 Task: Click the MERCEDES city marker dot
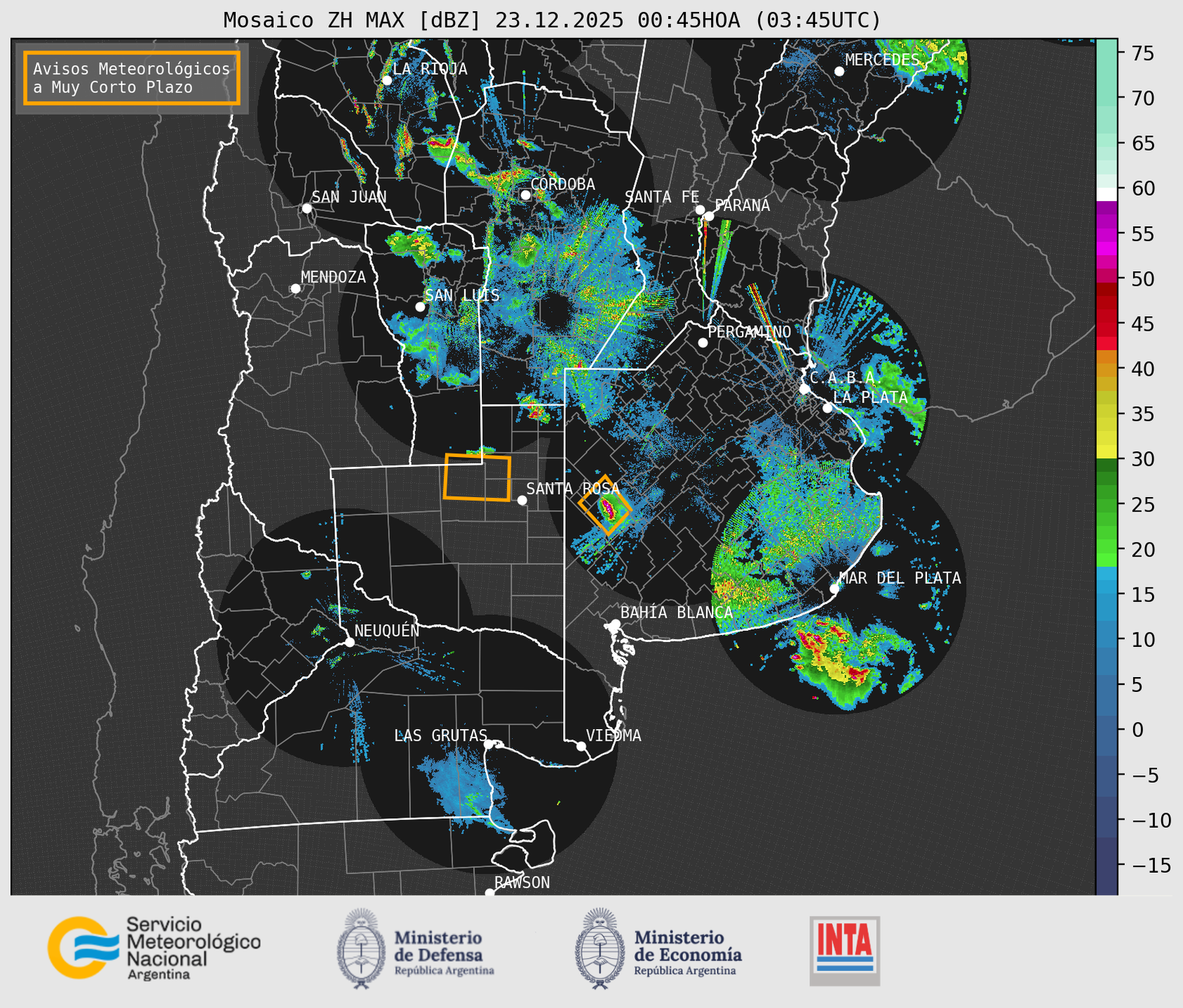[839, 71]
